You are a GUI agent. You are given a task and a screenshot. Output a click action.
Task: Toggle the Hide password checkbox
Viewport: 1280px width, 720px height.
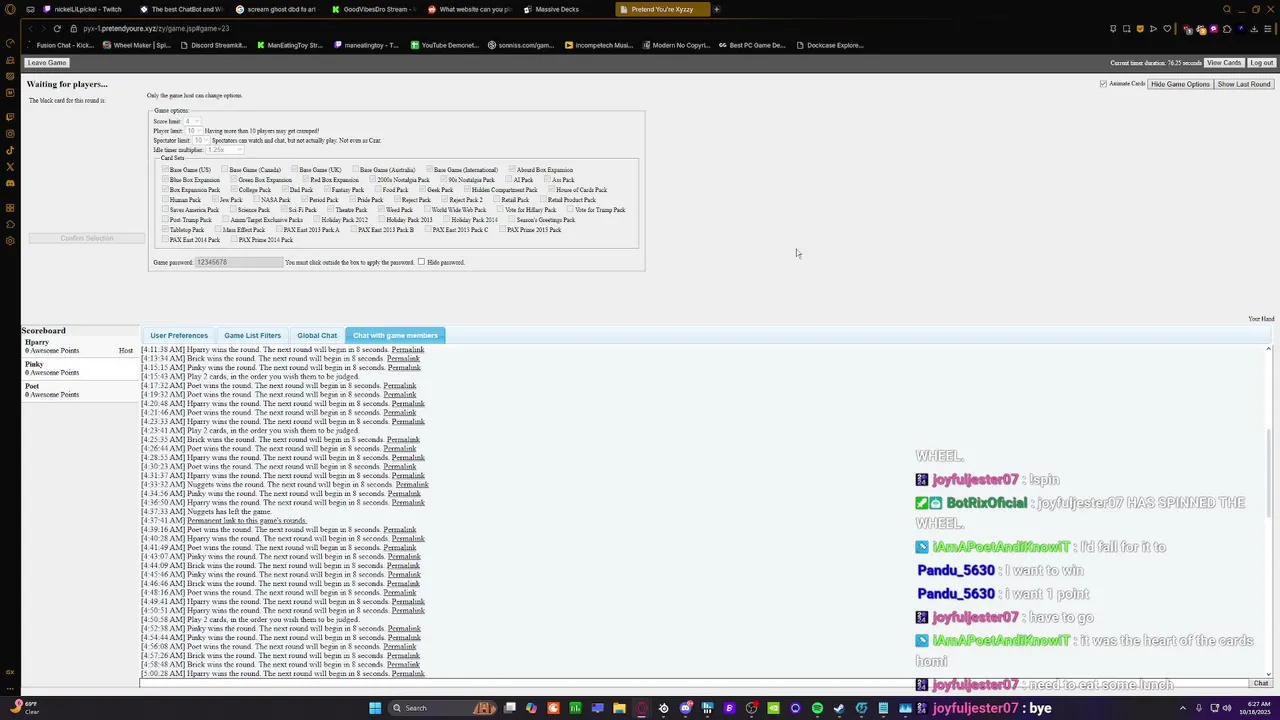tap(421, 261)
